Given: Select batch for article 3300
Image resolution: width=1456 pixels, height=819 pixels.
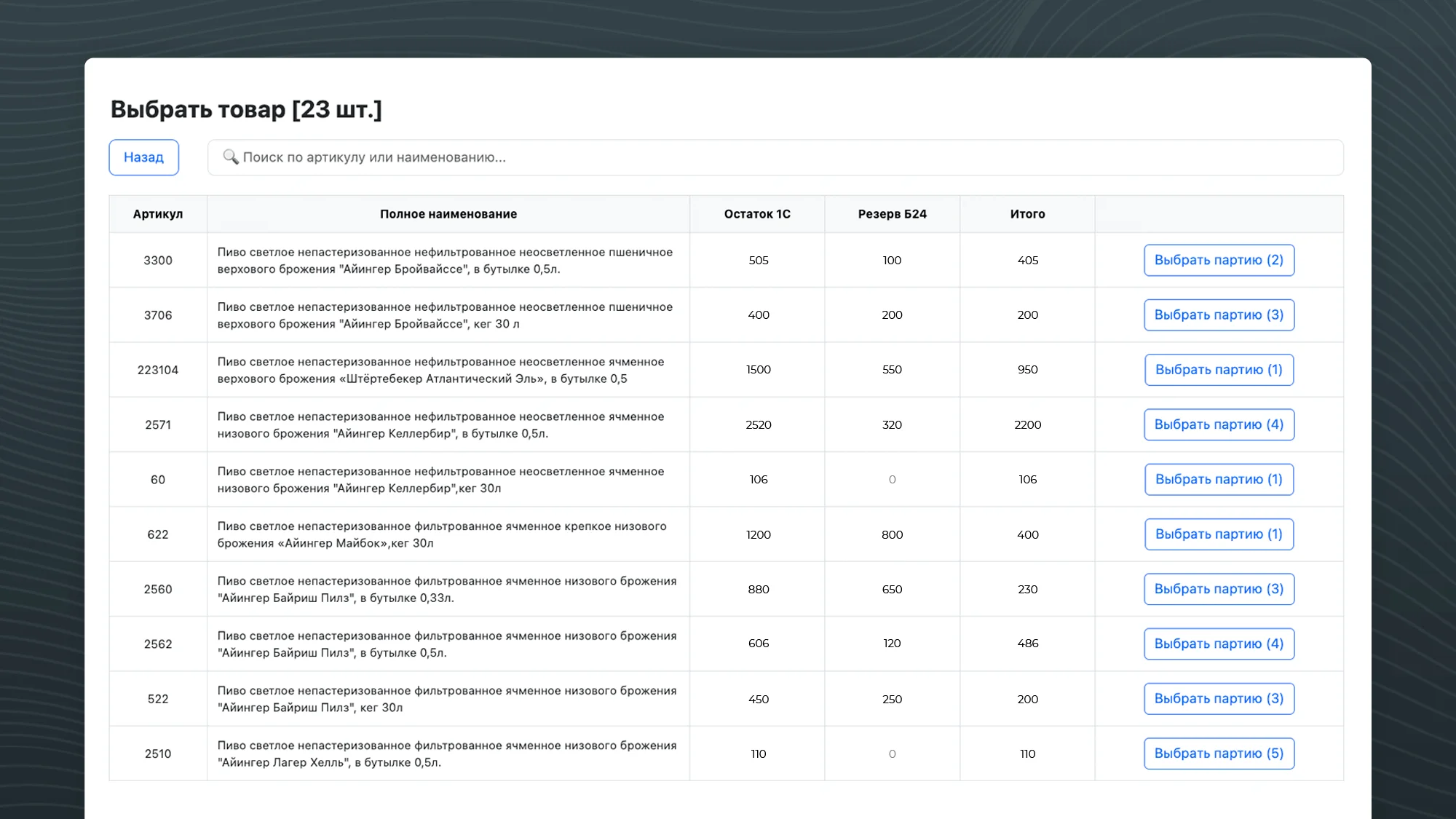Looking at the screenshot, I should click(x=1219, y=260).
